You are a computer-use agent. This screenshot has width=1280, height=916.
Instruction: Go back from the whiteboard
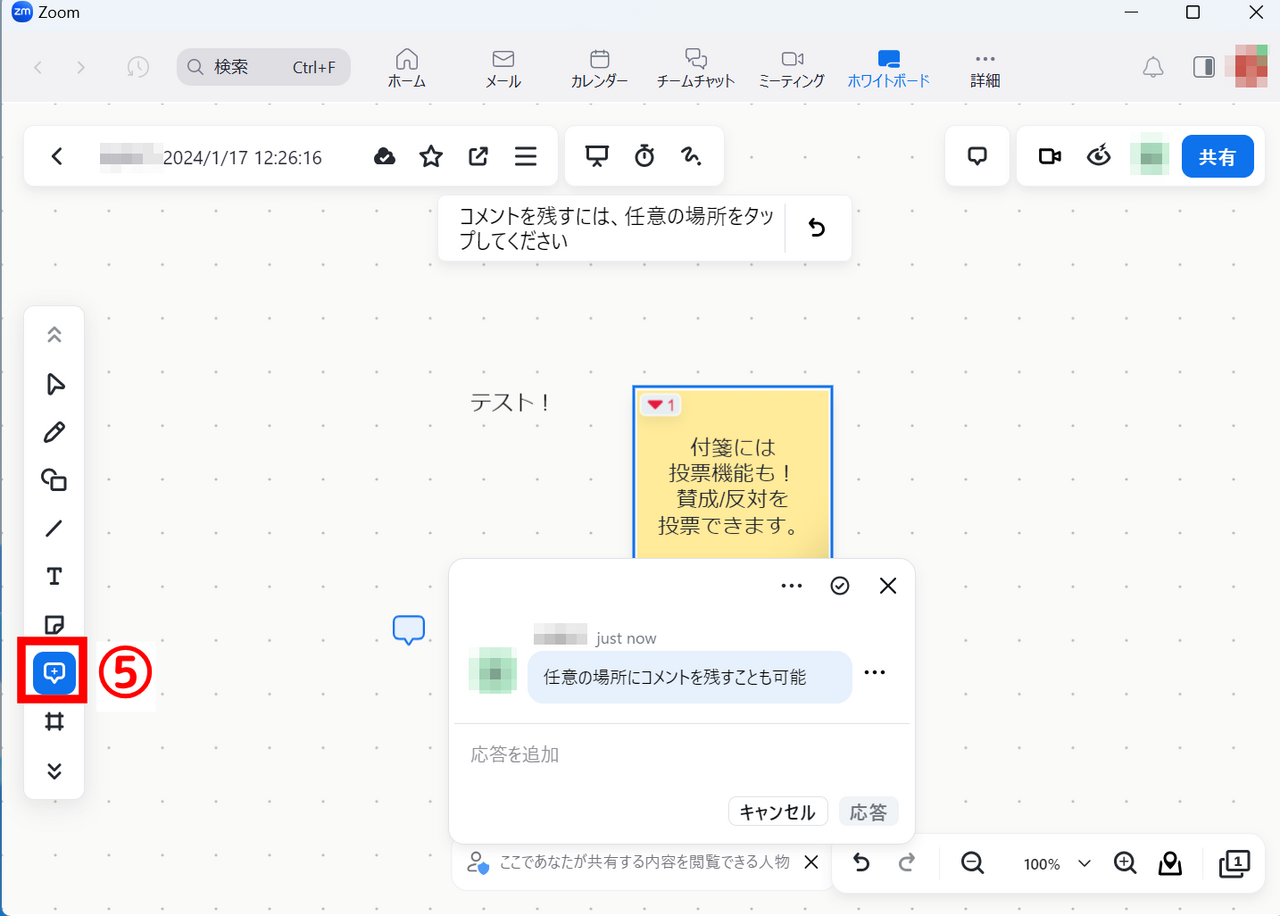57,157
